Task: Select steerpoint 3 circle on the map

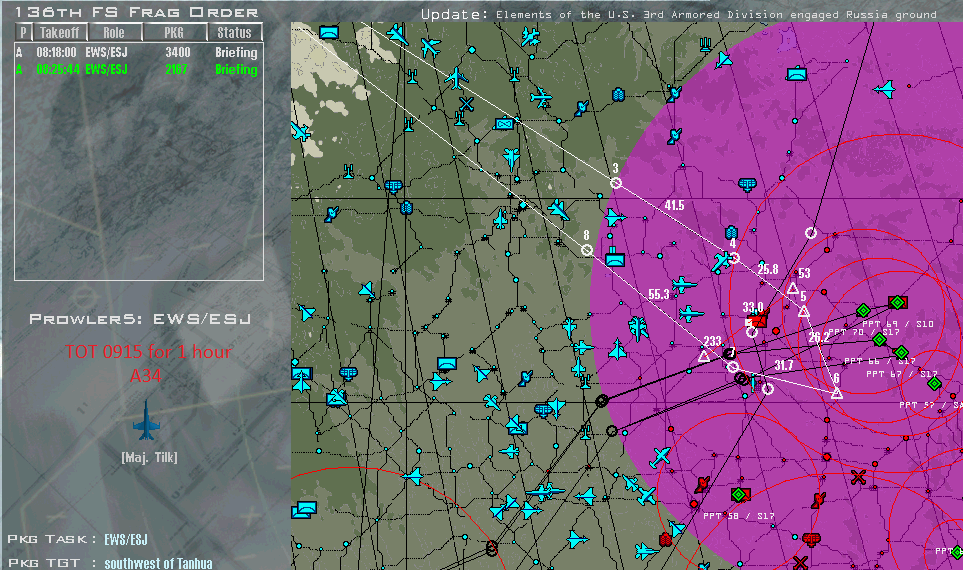Action: pos(616,183)
